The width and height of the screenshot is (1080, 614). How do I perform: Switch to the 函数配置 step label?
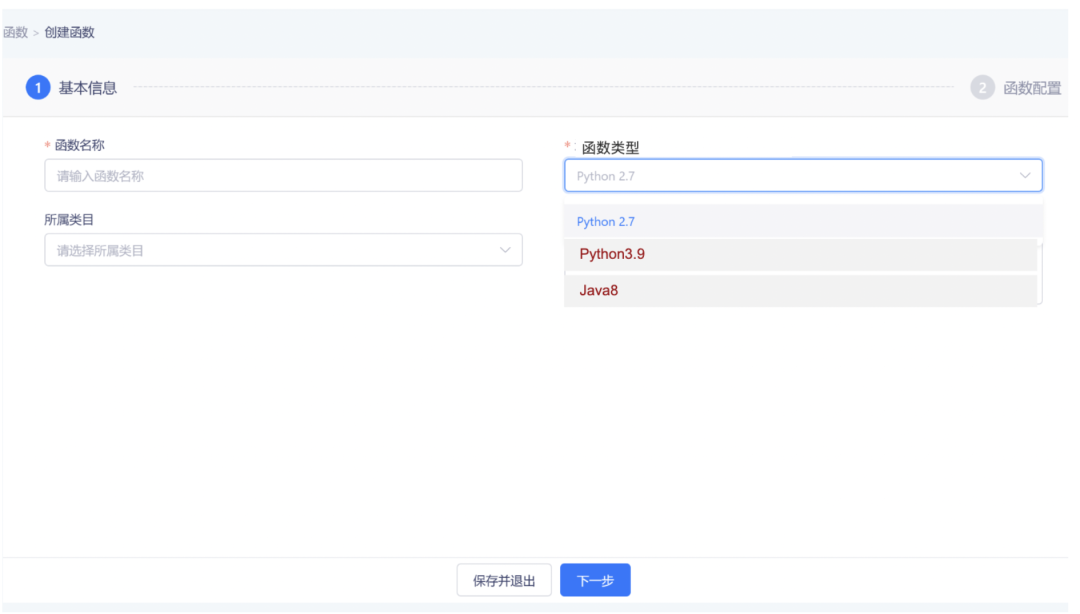pos(1032,88)
